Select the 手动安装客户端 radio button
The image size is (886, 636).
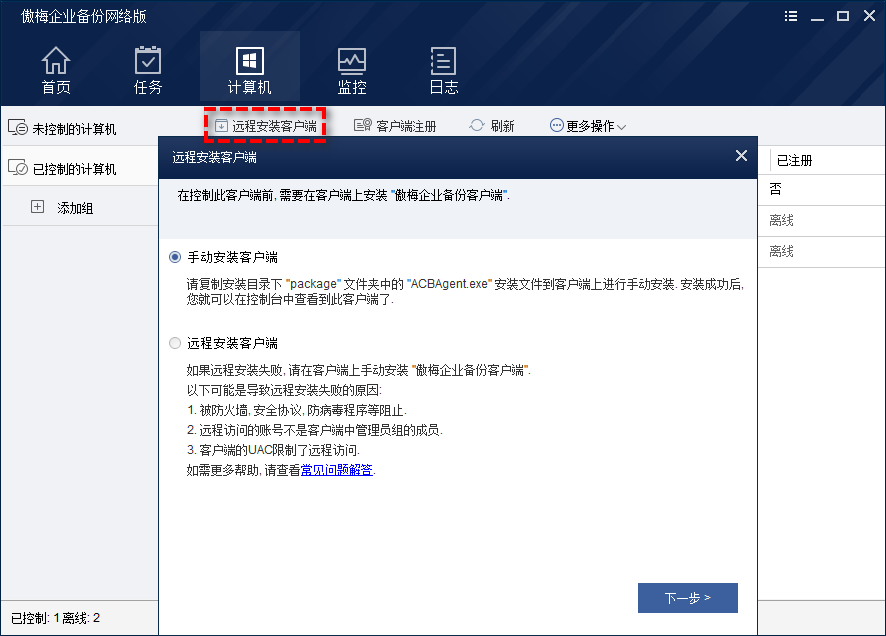tap(176, 257)
